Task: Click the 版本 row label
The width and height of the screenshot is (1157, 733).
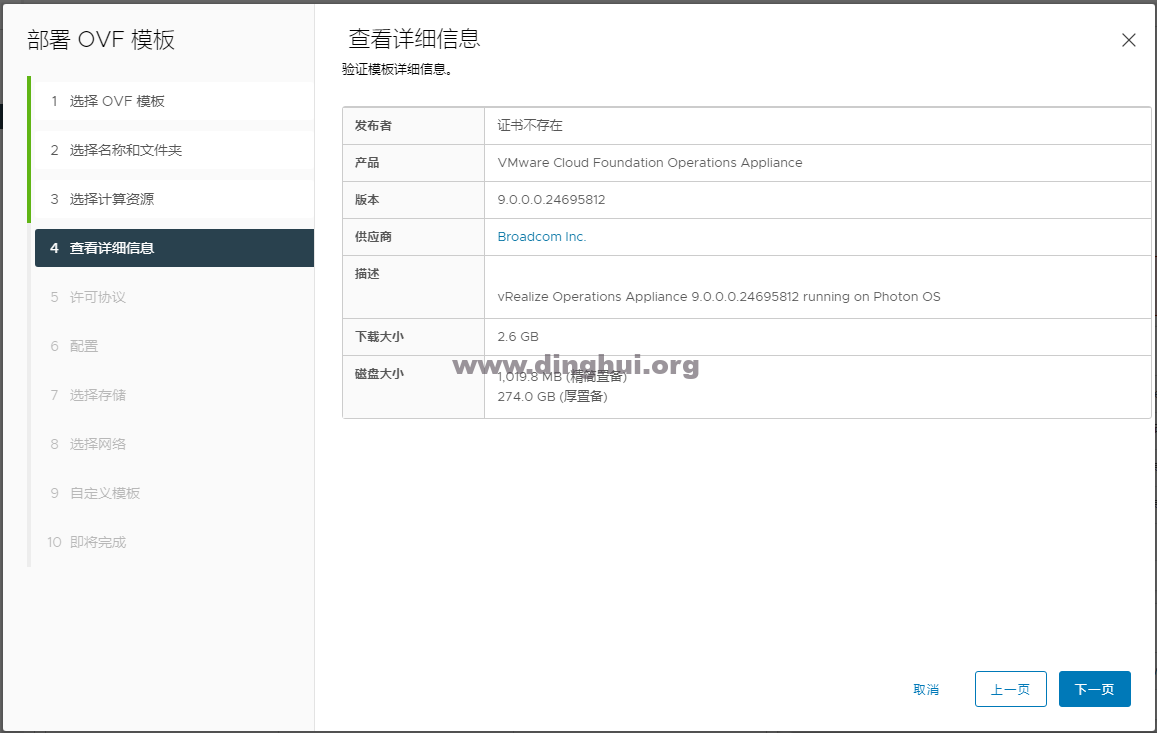Action: (x=367, y=200)
